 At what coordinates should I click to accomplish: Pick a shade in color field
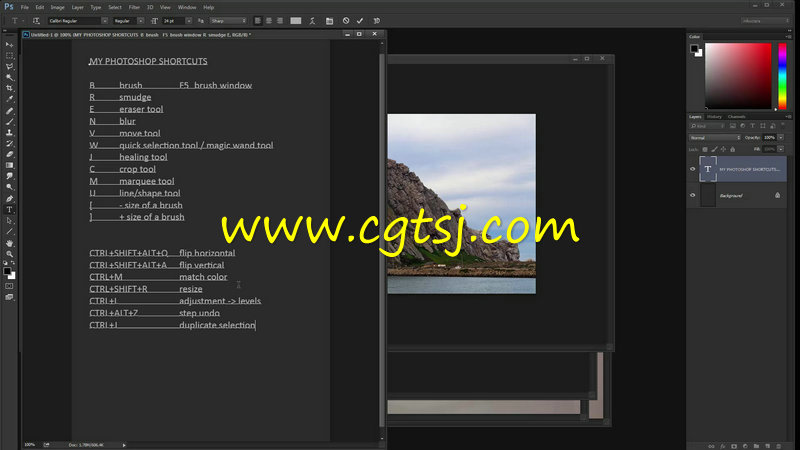[738, 76]
